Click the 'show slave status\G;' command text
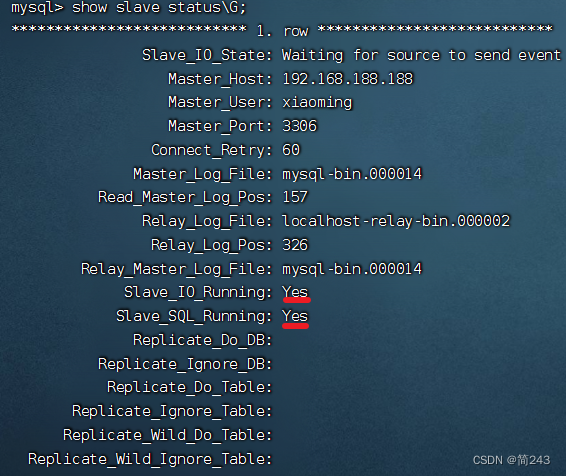Screen dimensions: 566x476 [159, 7]
